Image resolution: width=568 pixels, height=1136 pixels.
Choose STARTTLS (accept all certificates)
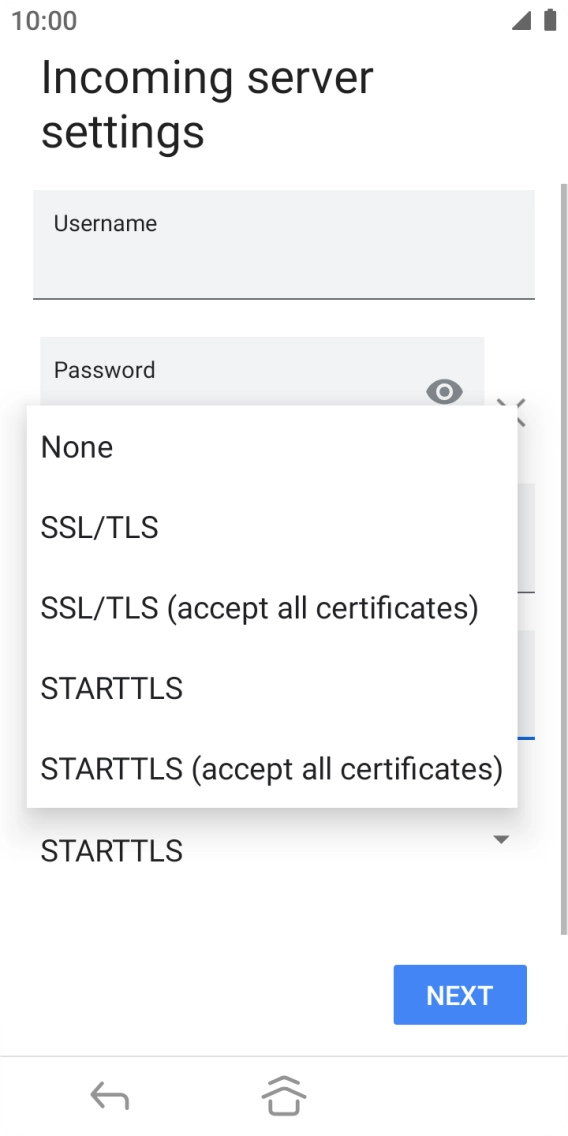(272, 769)
